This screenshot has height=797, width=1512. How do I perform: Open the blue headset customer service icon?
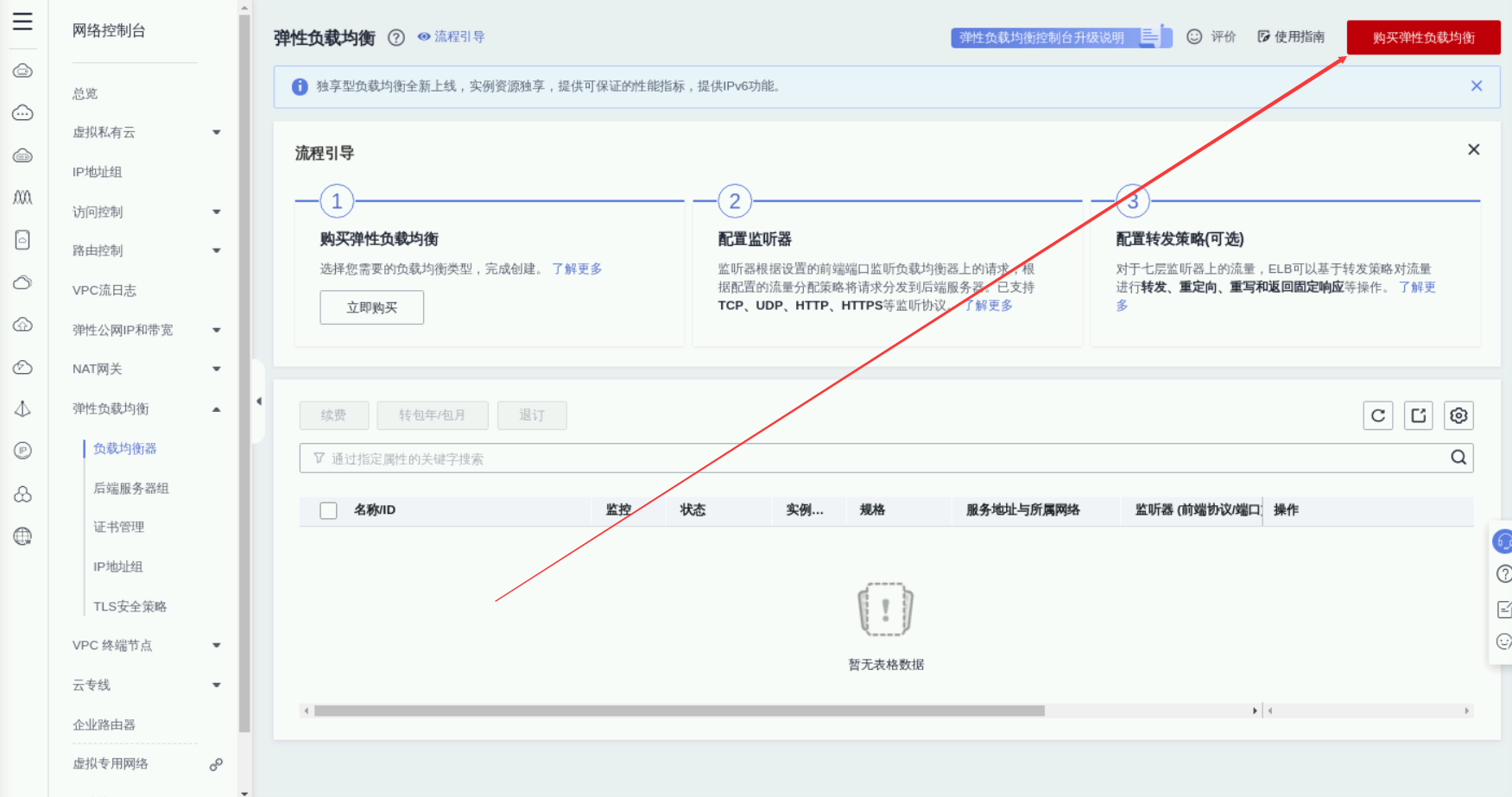tap(1503, 541)
